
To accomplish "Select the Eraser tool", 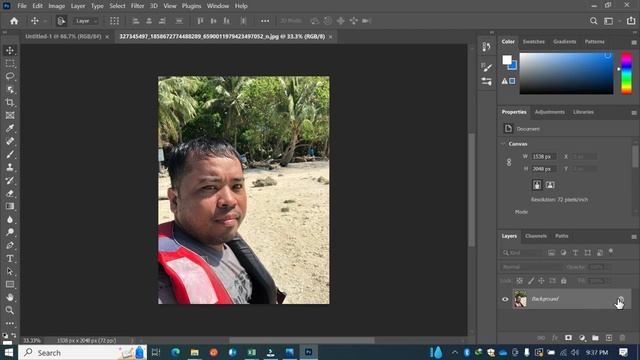I will 10,193.
